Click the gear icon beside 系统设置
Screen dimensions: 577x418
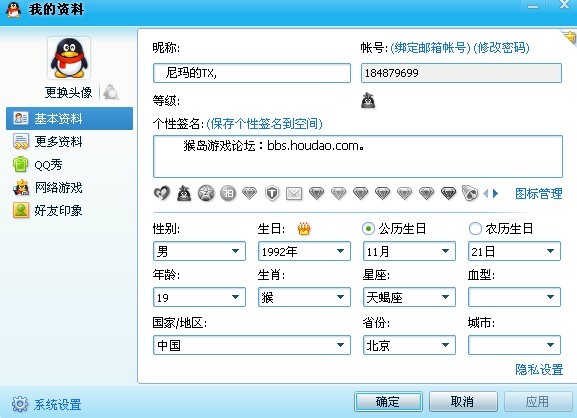coord(20,404)
